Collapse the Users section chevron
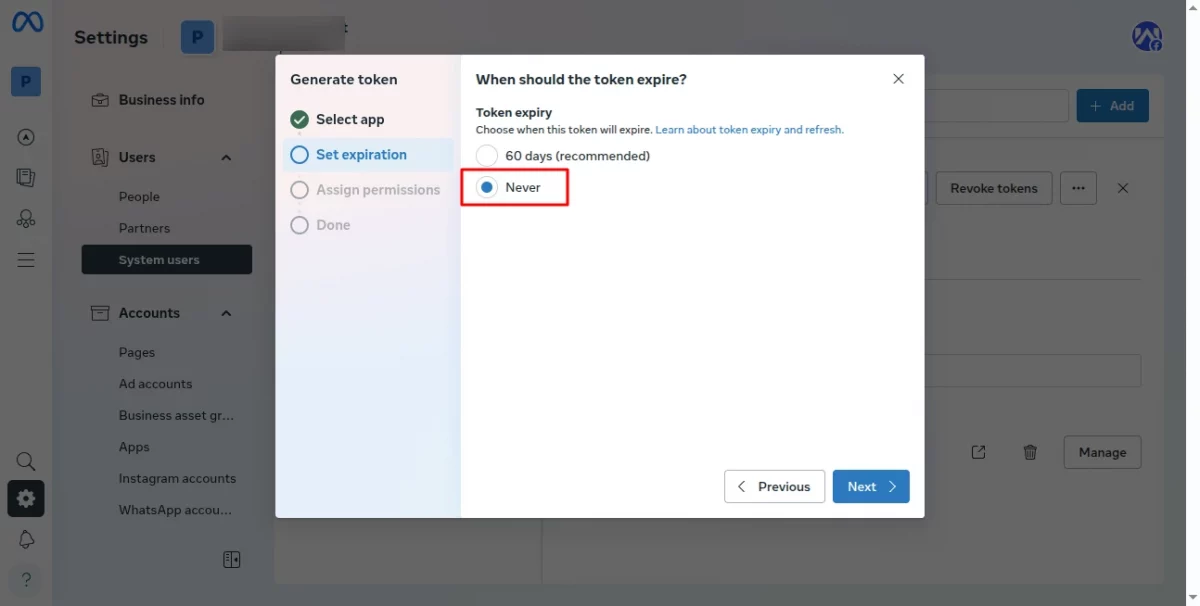 (x=225, y=157)
